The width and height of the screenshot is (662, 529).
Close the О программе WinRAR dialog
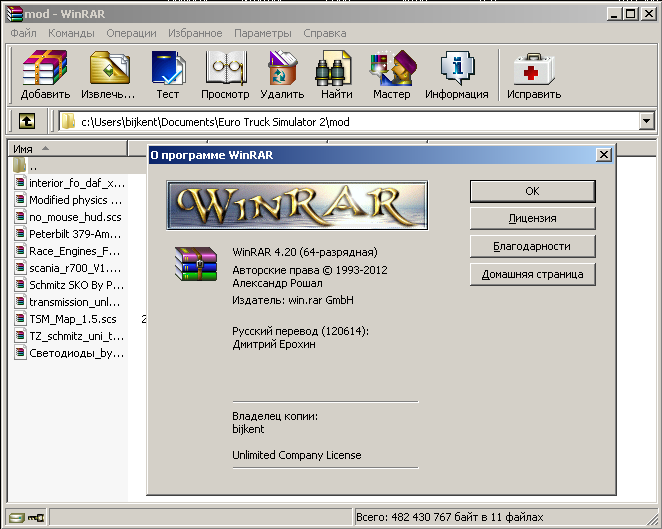(x=604, y=155)
